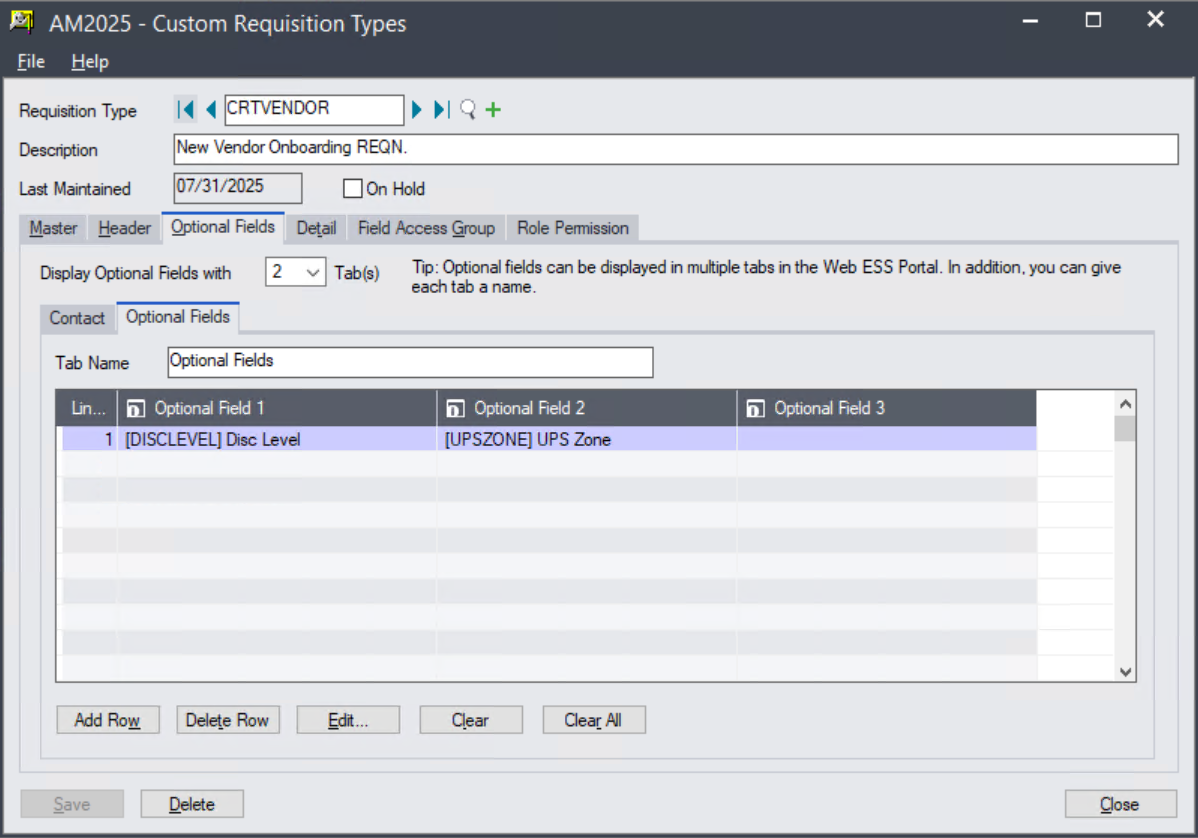Click the Optional Field 2 column header
Viewport: 1198px width, 838px height.
click(587, 409)
